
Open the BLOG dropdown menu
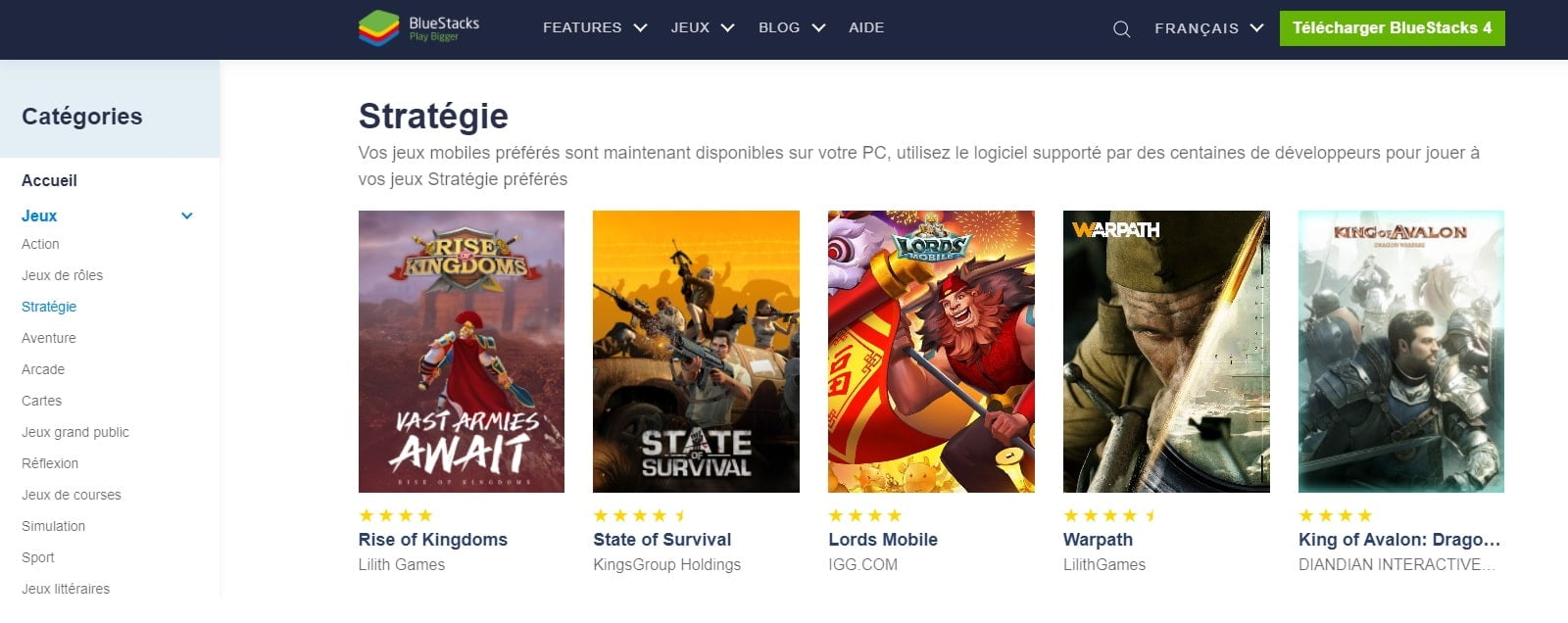(792, 27)
